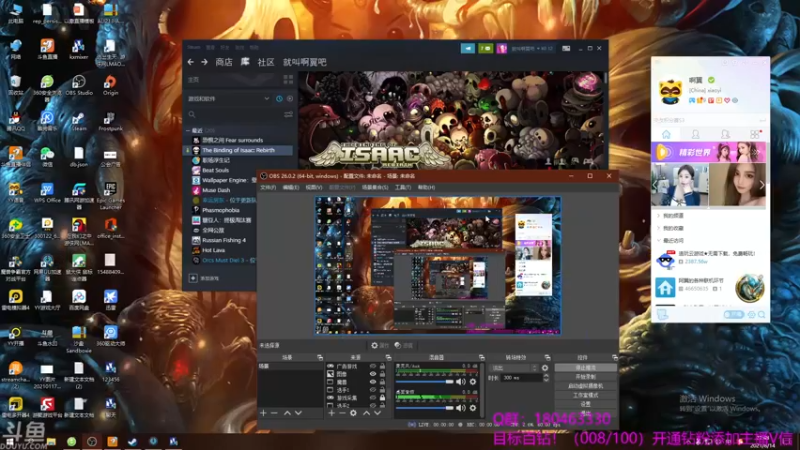Mute second audio mixer channel speaker
Image resolution: width=800 pixels, height=450 pixels.
(x=461, y=408)
